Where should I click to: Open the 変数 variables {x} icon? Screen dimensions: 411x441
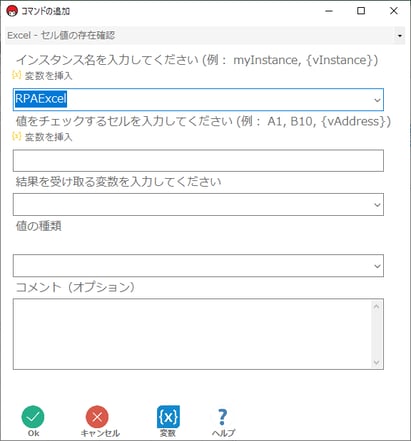tap(168, 417)
